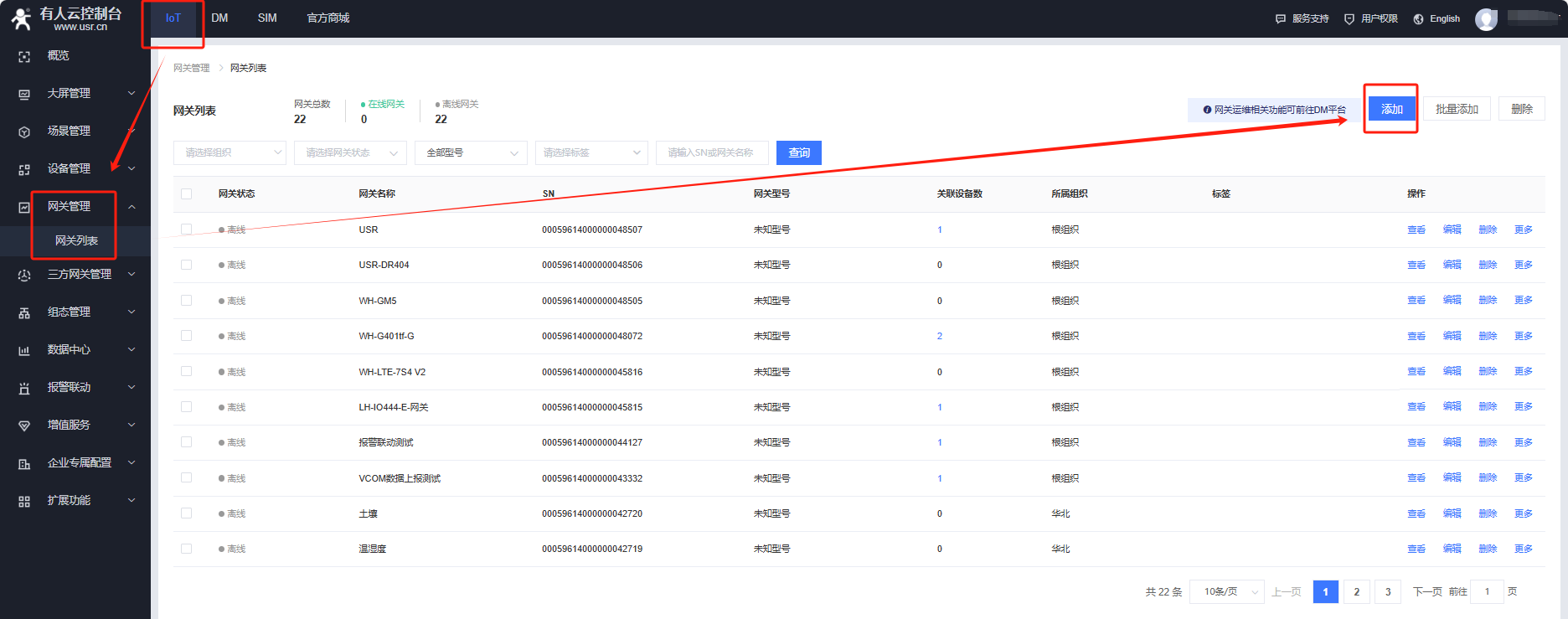Click the English language globe icon
Screen dimensions: 1568x619
(1418, 18)
